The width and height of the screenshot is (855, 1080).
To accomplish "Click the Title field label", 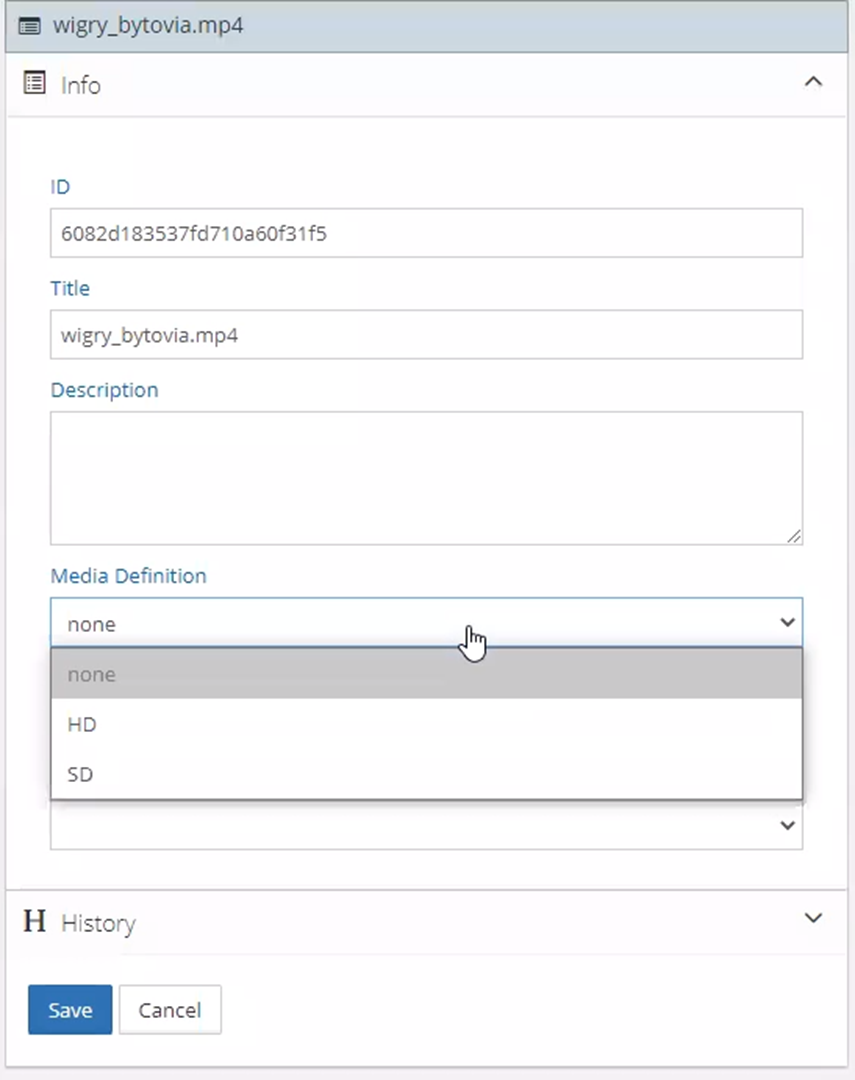I will [70, 288].
